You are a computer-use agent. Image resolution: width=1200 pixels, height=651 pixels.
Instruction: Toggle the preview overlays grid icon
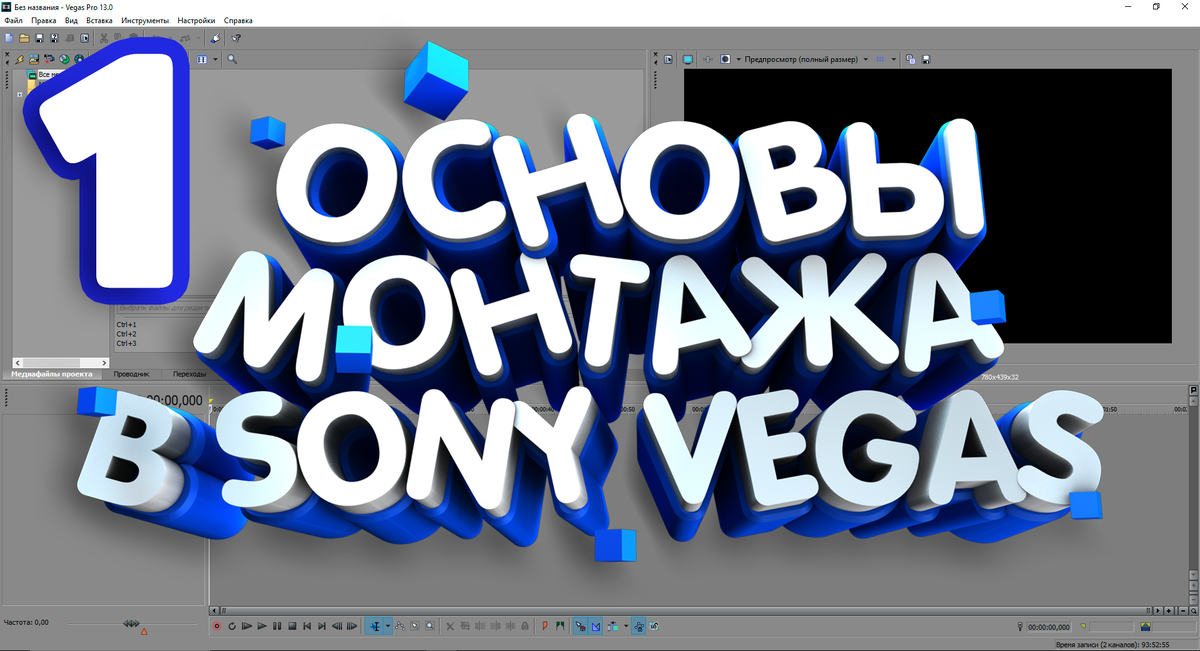(x=880, y=60)
